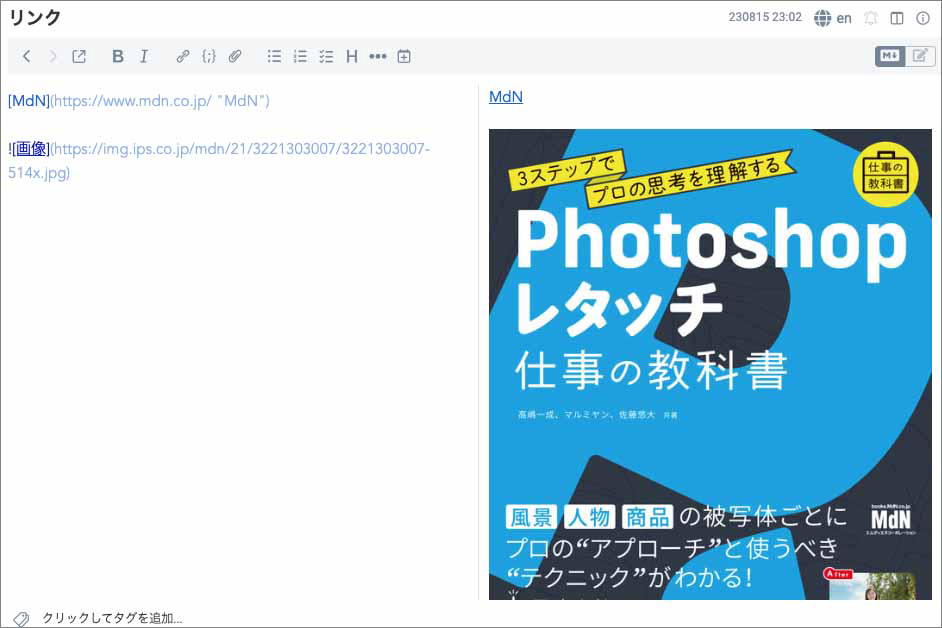This screenshot has width=942, height=628.
Task: Attach a file using the paperclip icon
Action: 235,56
